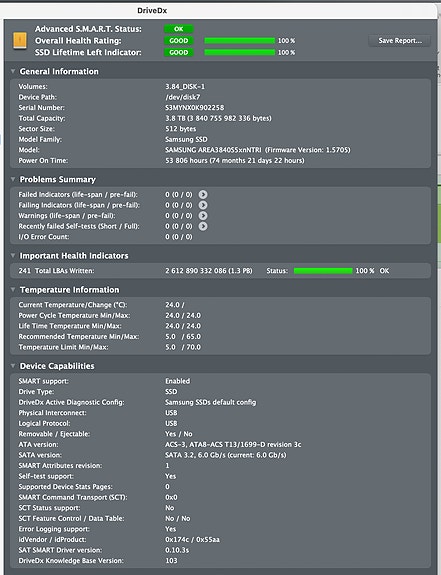Select the Serial Number value text
Image resolution: width=441 pixels, height=575 pixels.
[195, 107]
